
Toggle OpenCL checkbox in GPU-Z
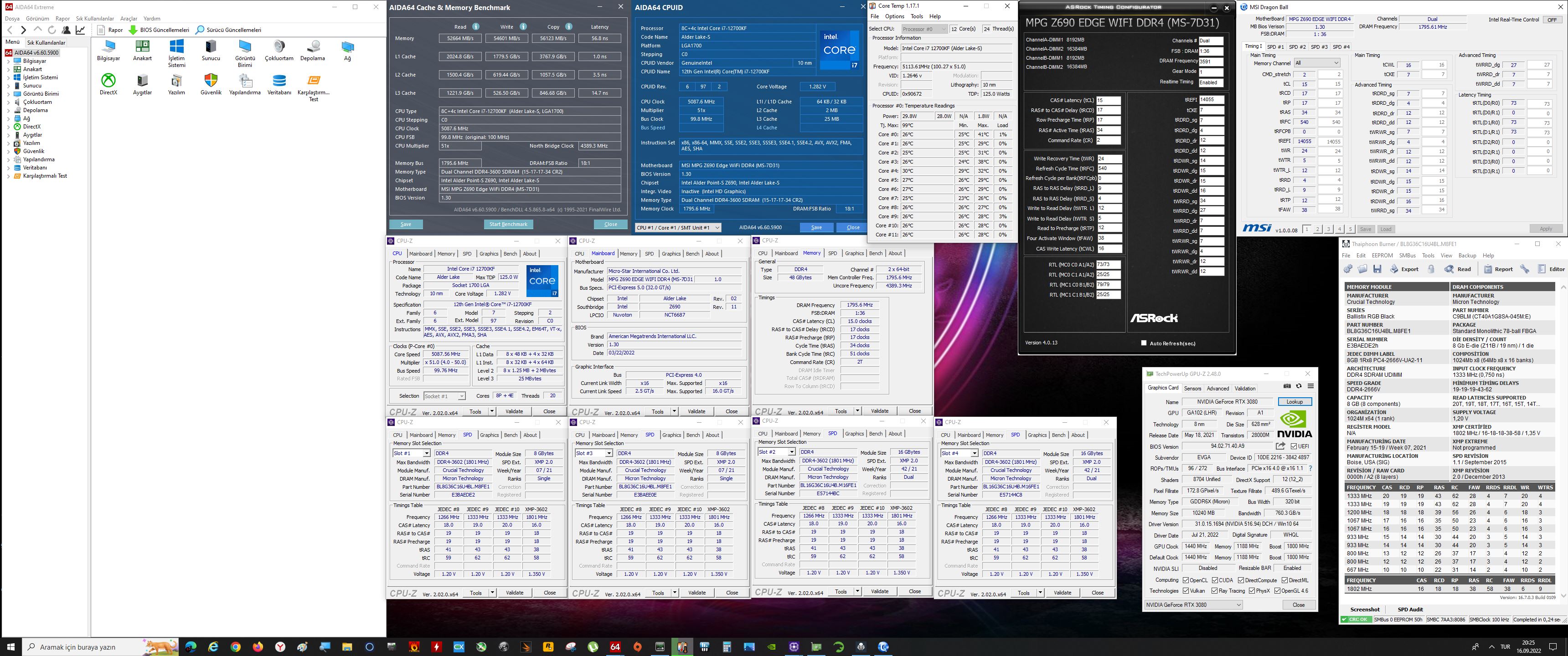click(1185, 580)
